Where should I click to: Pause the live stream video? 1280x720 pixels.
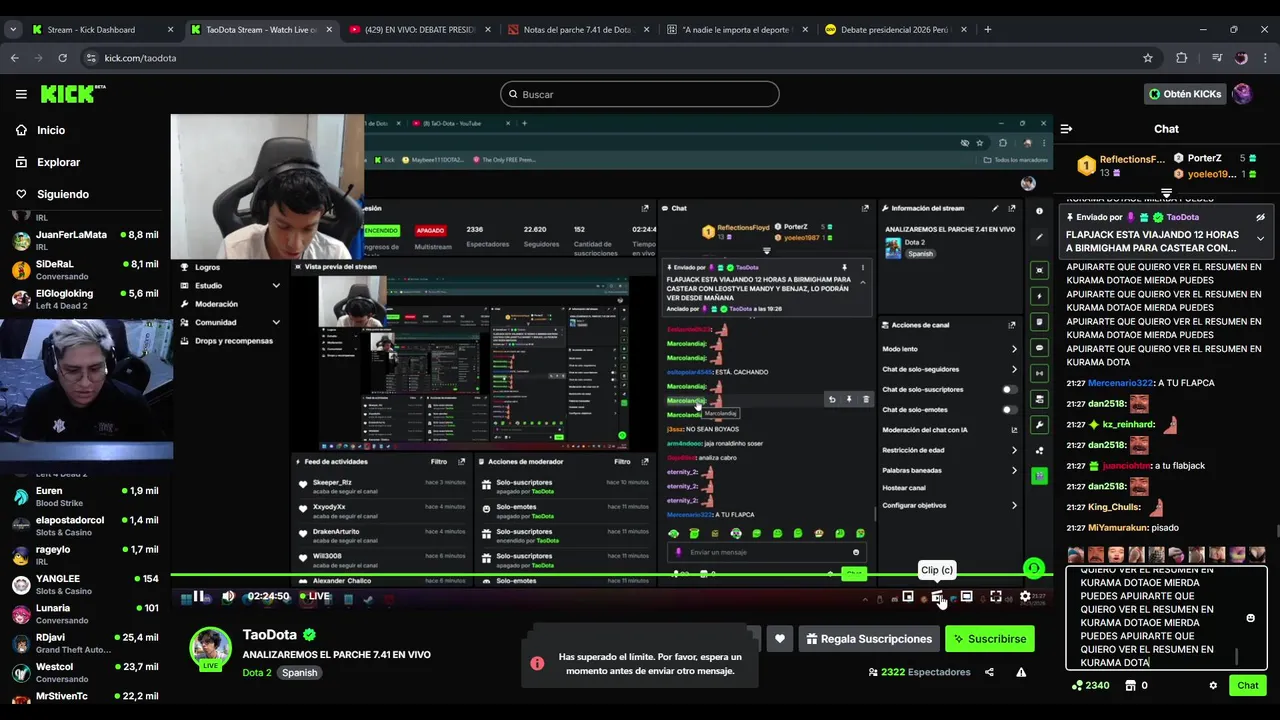[199, 597]
